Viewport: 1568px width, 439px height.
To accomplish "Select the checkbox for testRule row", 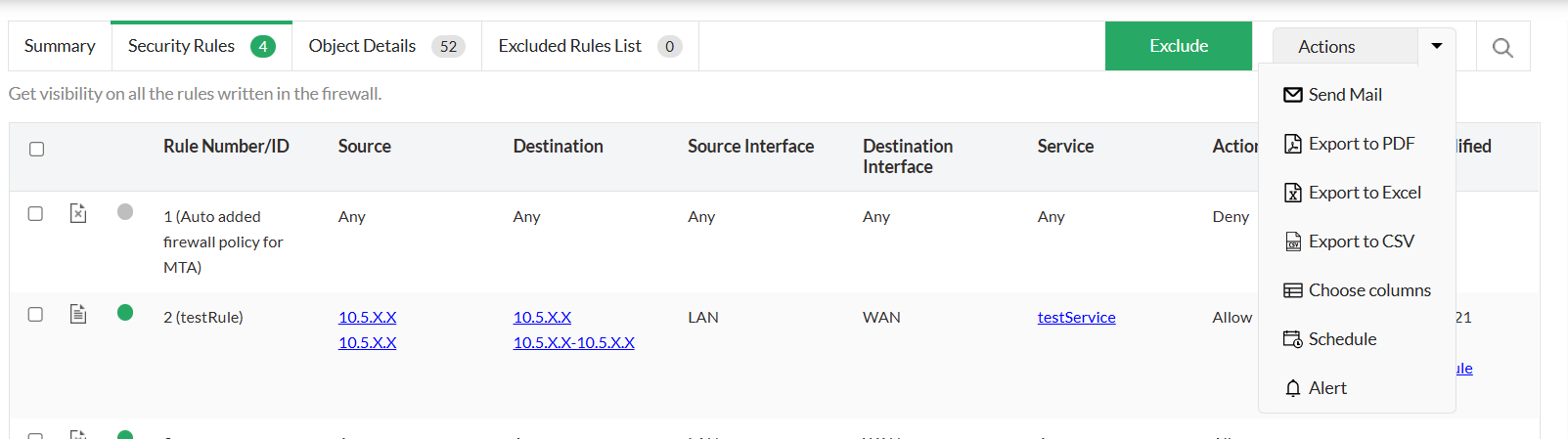I will (35, 314).
